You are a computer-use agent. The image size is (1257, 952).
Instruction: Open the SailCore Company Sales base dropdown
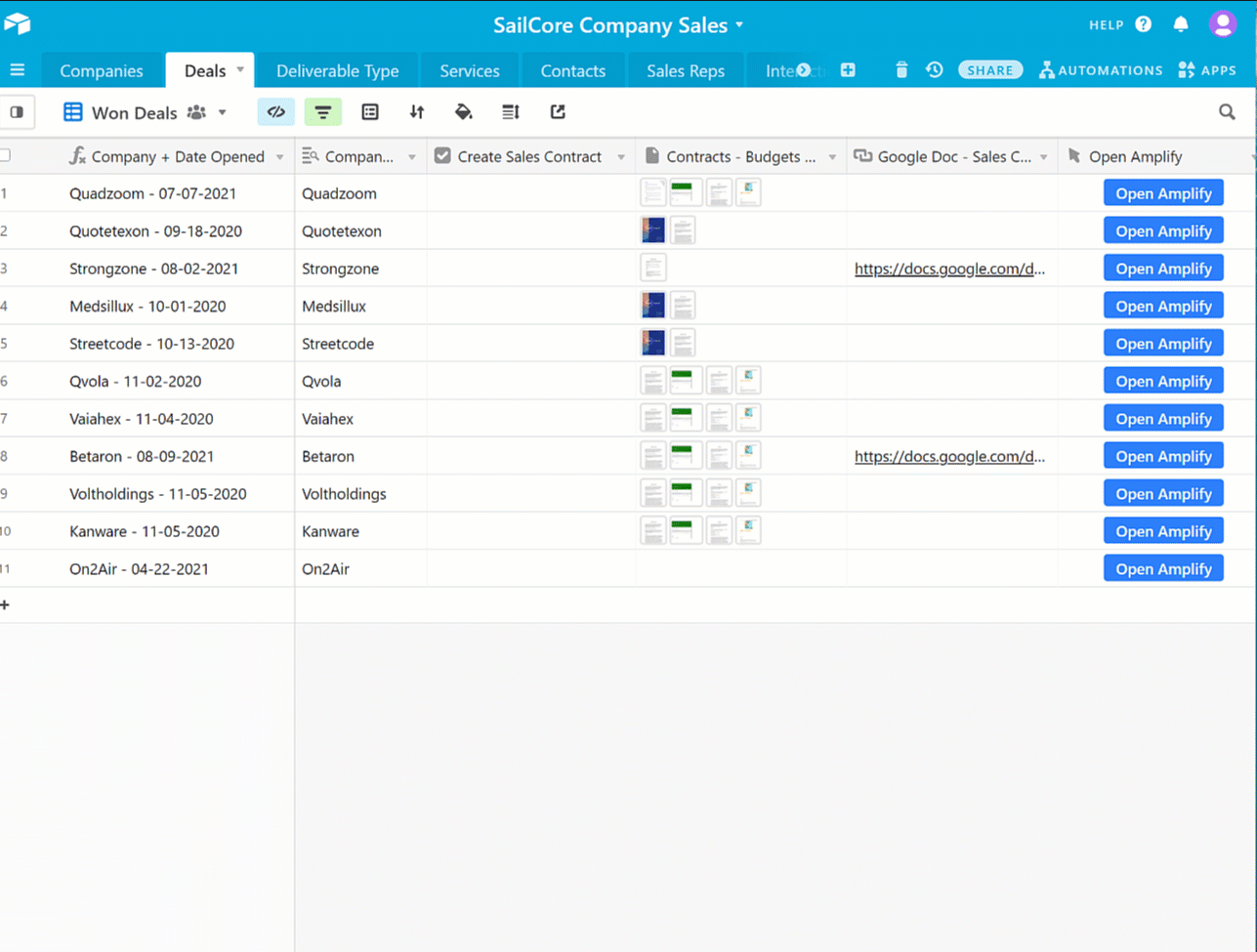point(739,25)
